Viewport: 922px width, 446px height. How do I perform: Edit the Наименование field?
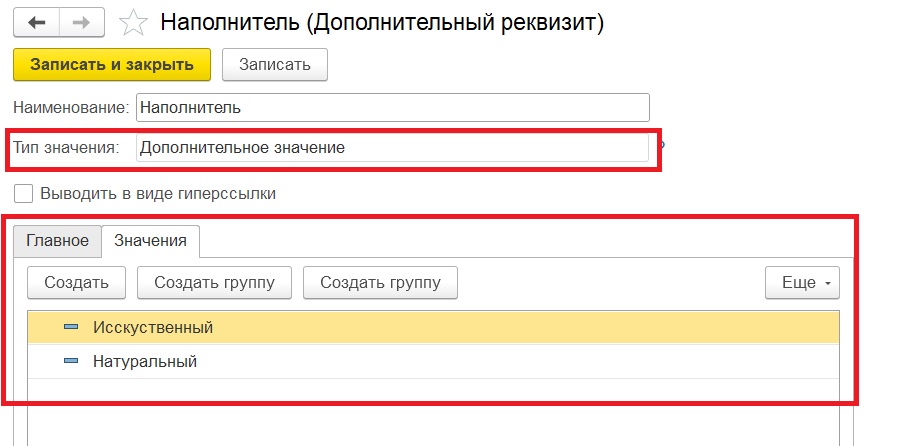[x=393, y=108]
